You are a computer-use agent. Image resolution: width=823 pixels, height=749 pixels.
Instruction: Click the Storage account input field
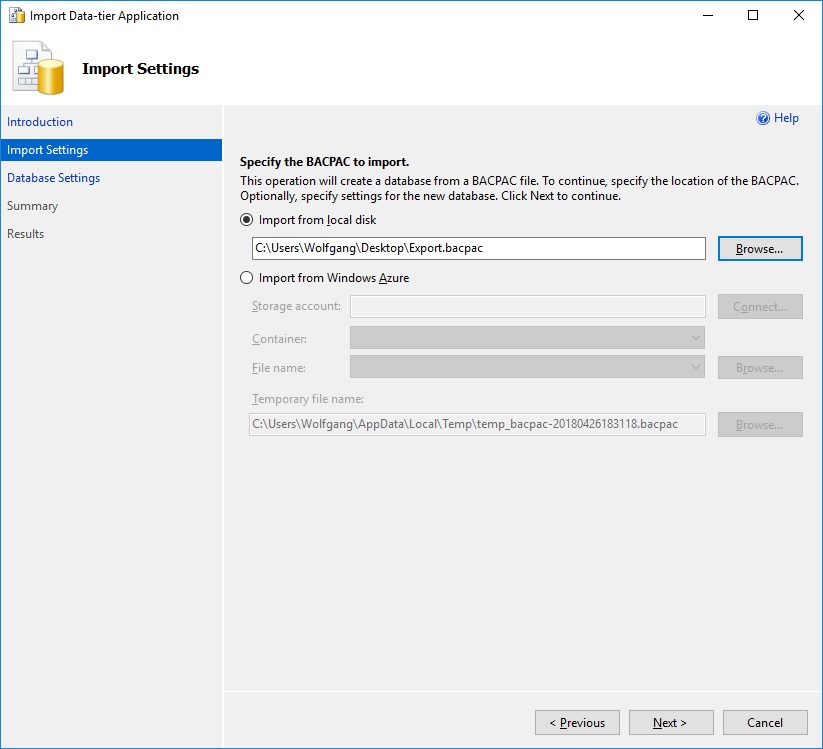pyautogui.click(x=527, y=307)
